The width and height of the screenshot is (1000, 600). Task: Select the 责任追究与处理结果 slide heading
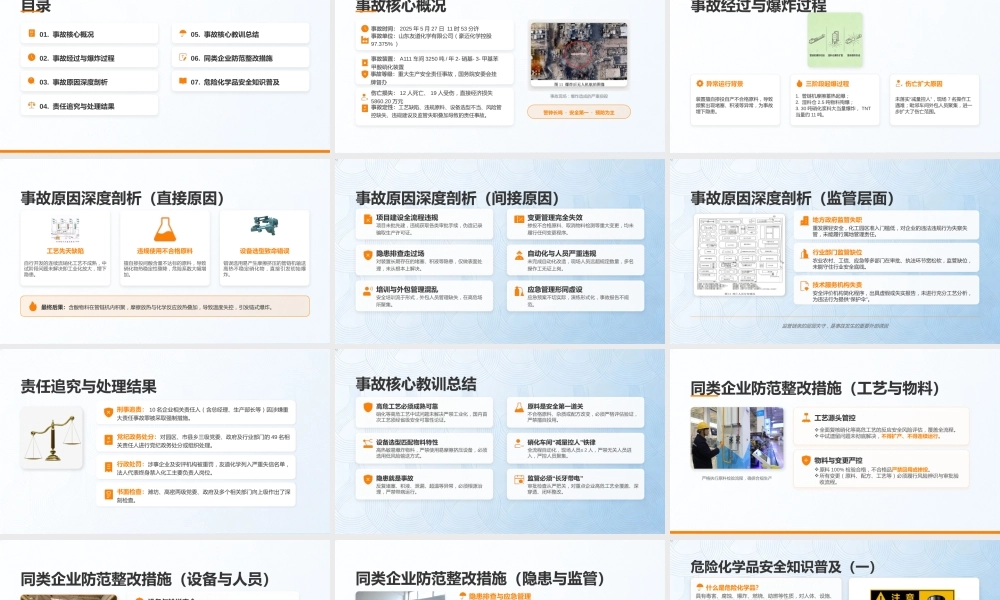(x=89, y=386)
